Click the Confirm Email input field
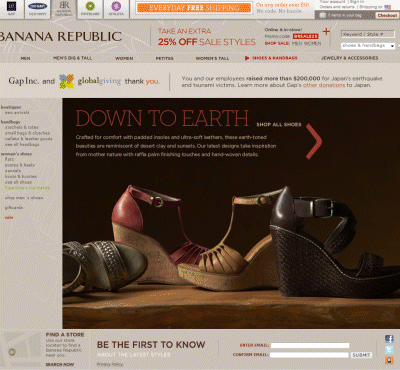 [x=309, y=355]
